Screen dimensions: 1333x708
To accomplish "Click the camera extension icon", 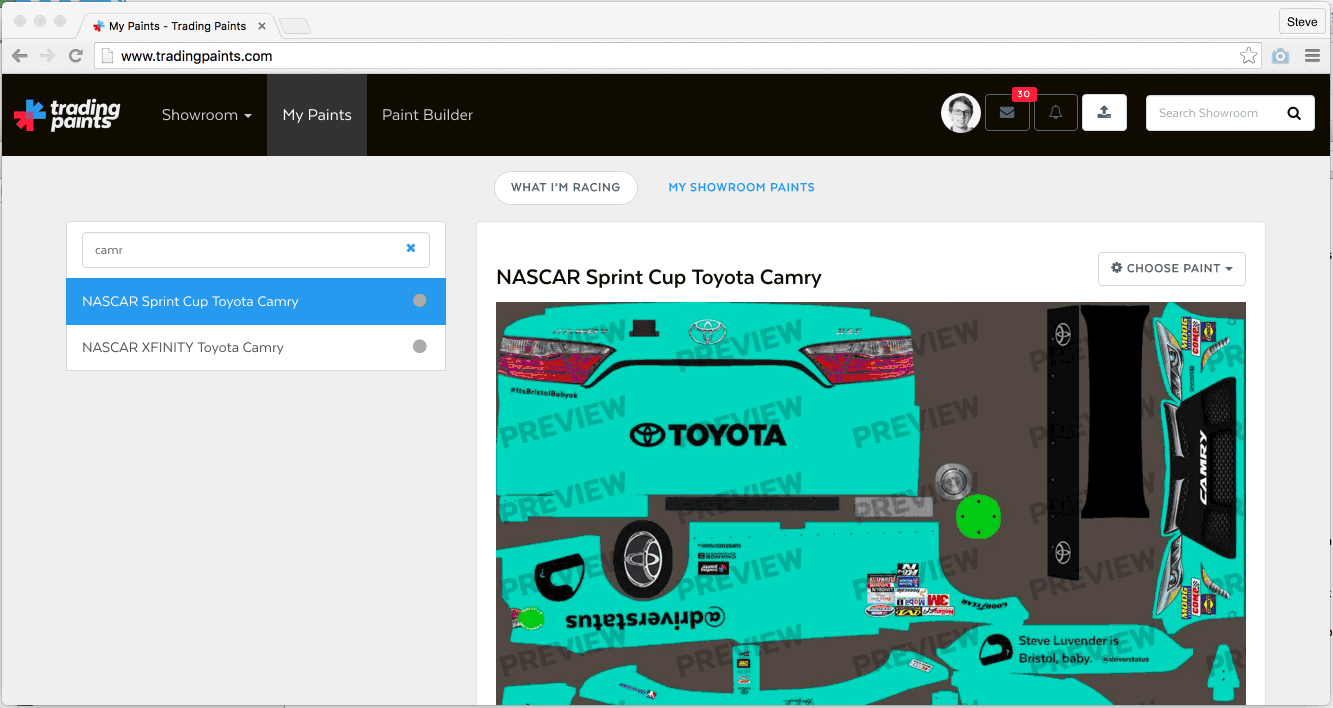I will point(1280,56).
